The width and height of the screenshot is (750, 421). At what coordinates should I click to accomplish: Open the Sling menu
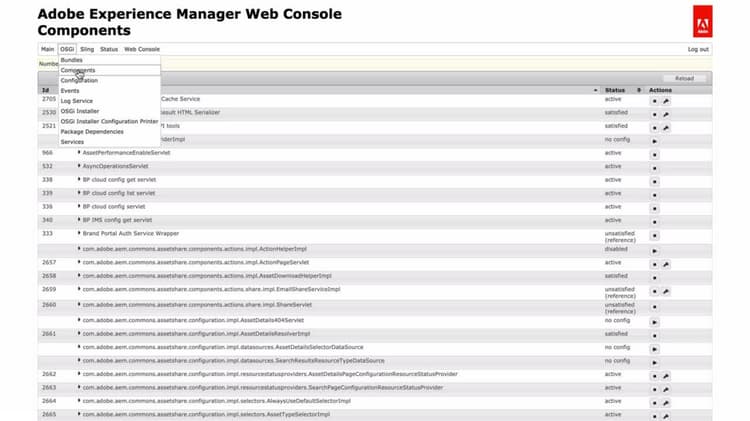[87, 49]
